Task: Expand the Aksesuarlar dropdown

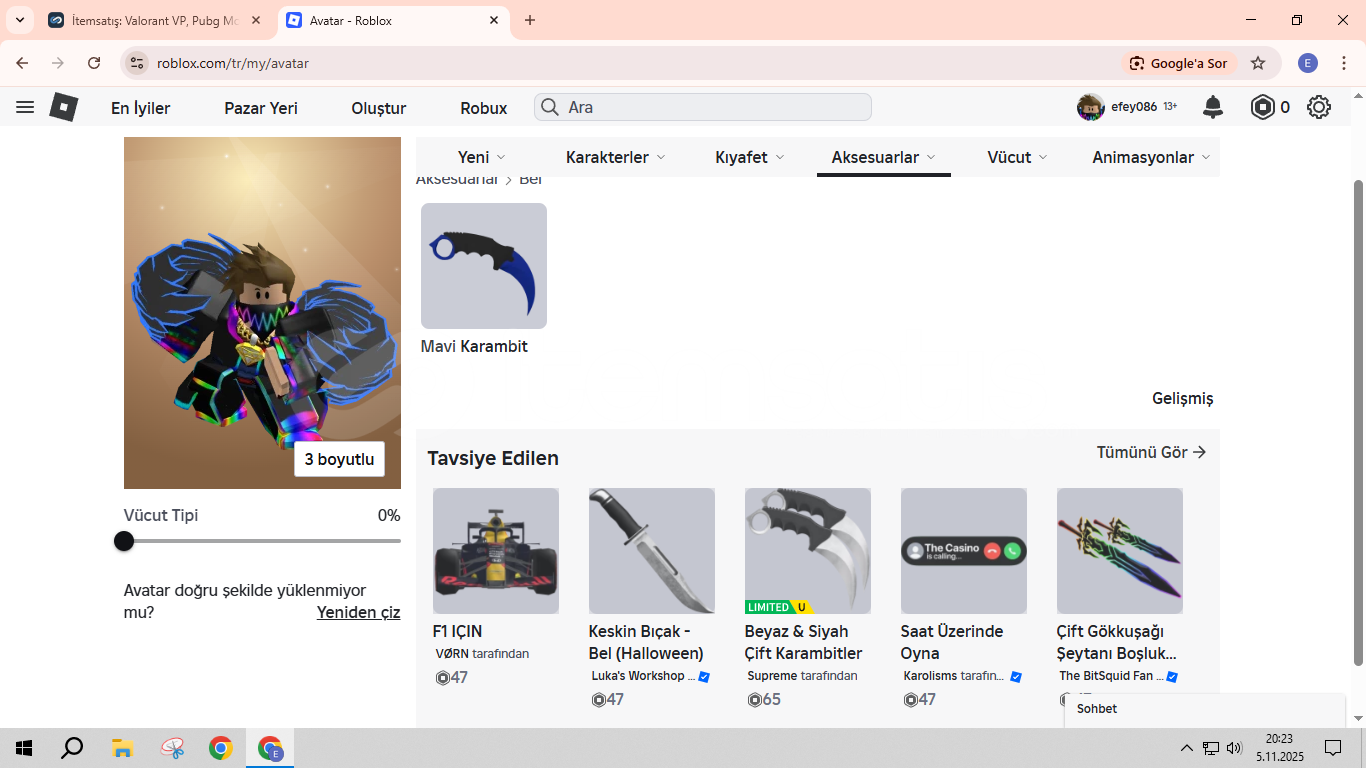Action: pos(884,157)
